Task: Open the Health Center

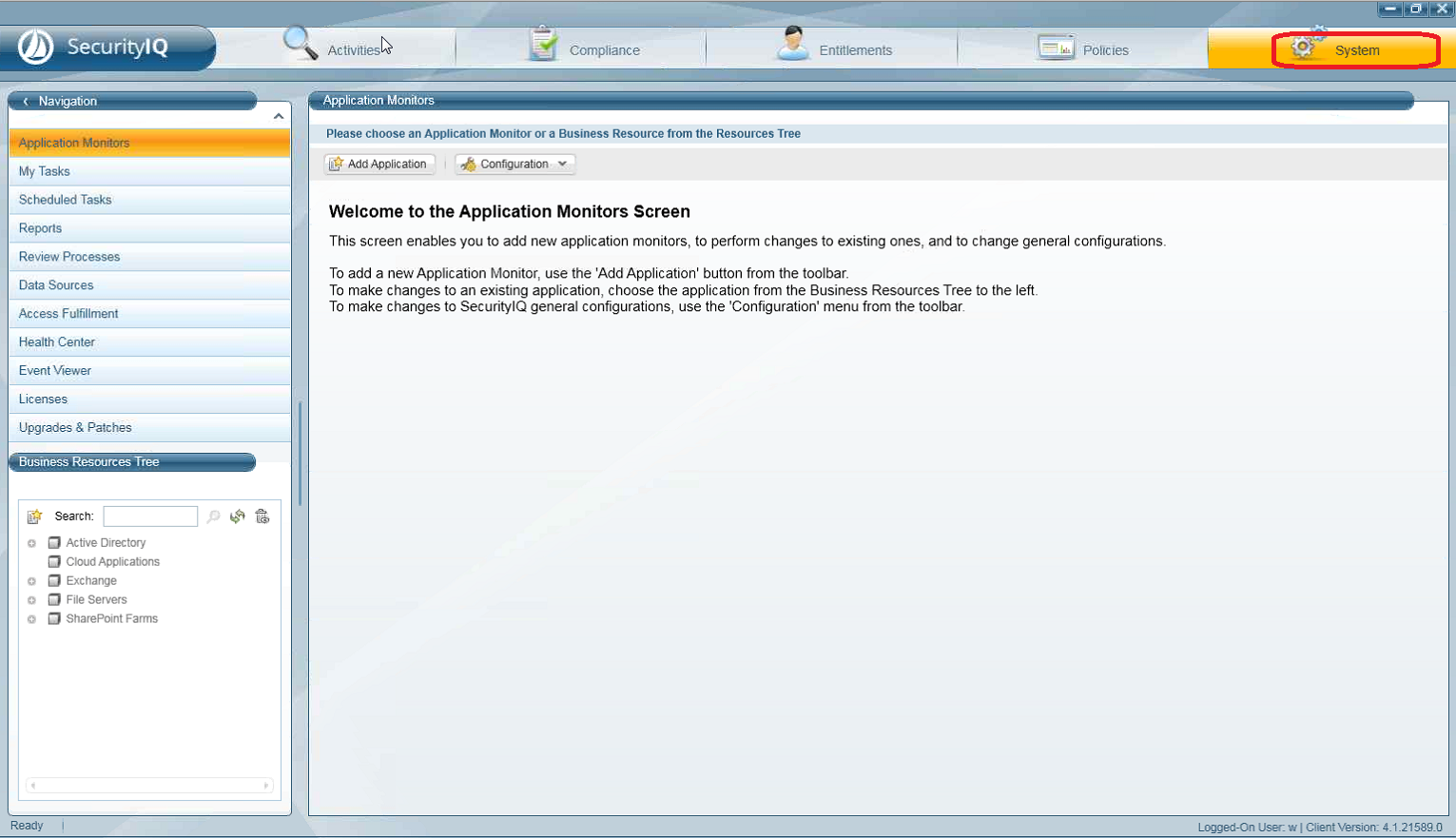Action: click(150, 342)
